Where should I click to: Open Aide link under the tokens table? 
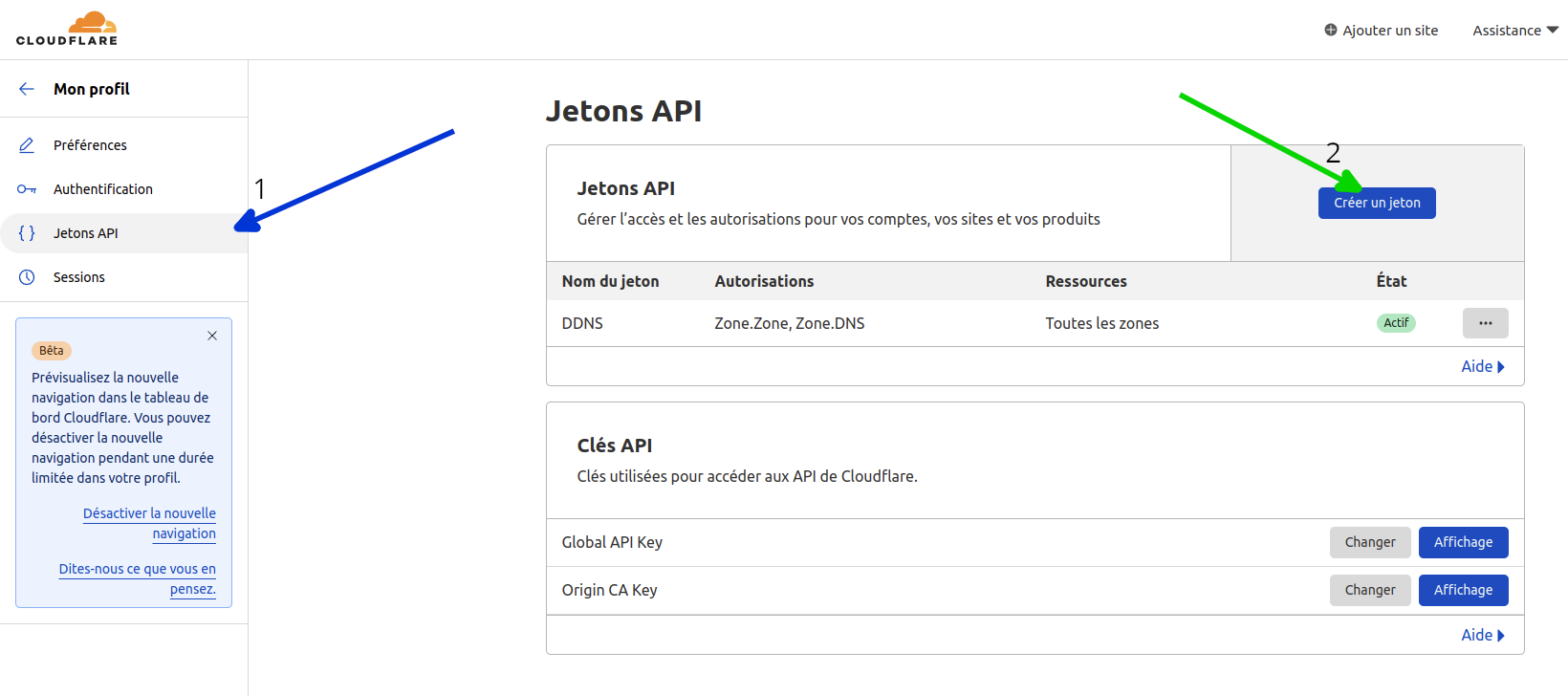point(1483,366)
